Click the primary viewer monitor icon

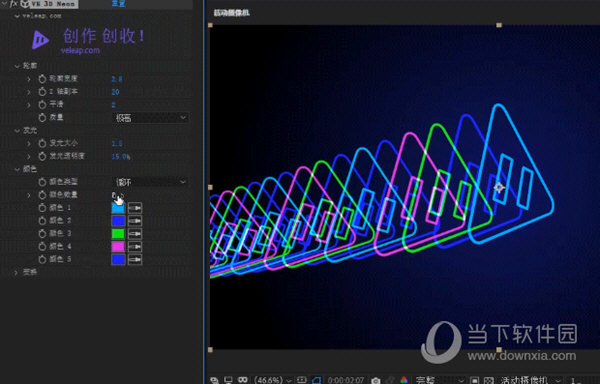[228, 380]
